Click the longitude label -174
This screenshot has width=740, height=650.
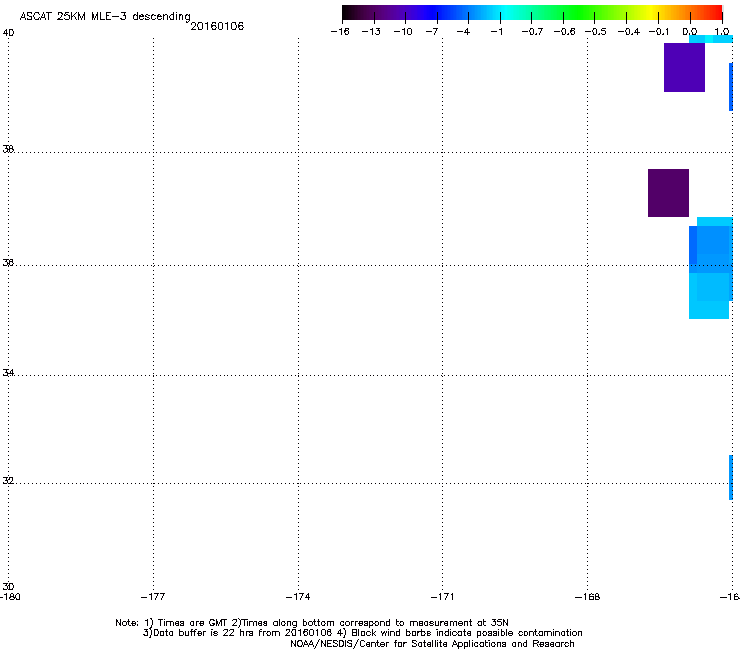tap(298, 597)
